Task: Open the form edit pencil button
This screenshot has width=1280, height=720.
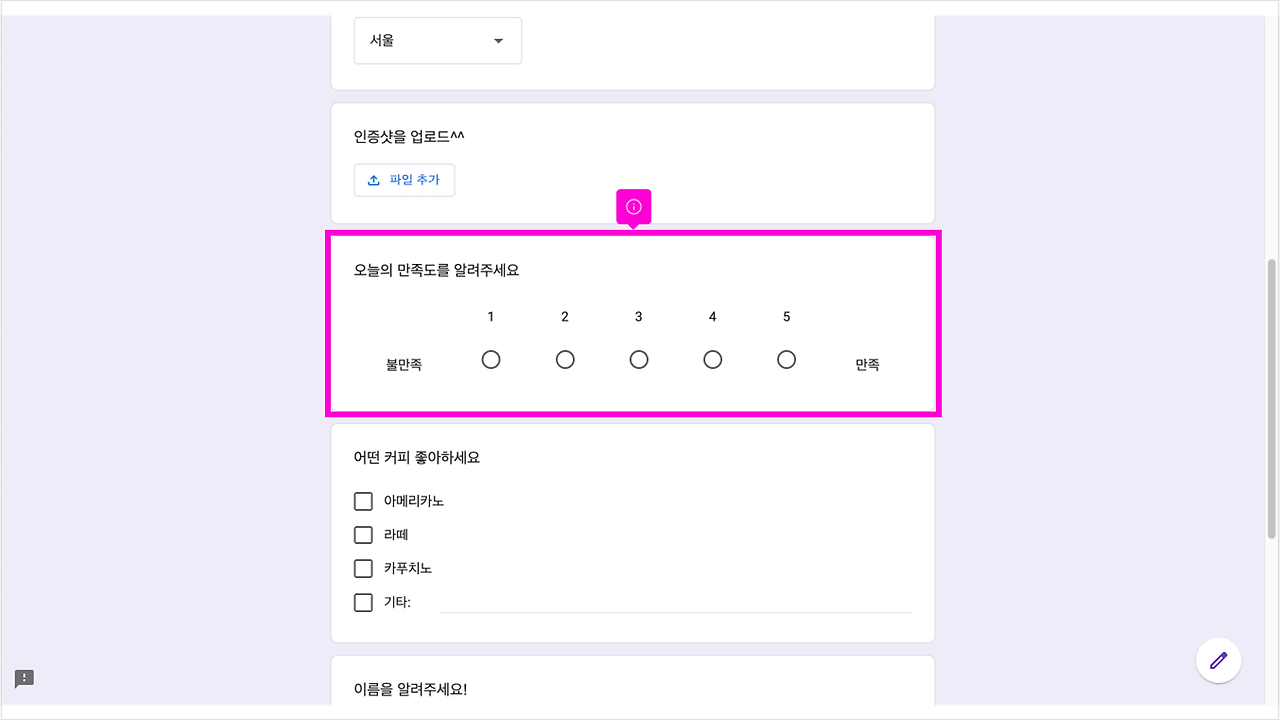Action: [x=1218, y=660]
